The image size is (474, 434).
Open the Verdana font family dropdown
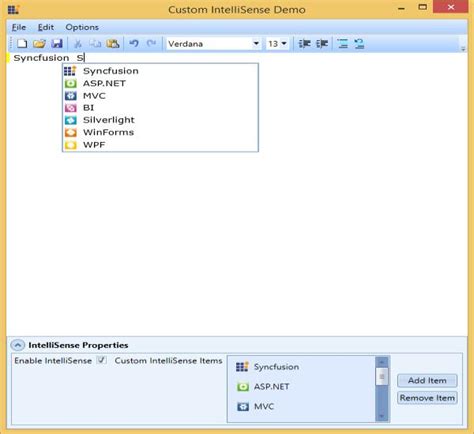click(256, 44)
